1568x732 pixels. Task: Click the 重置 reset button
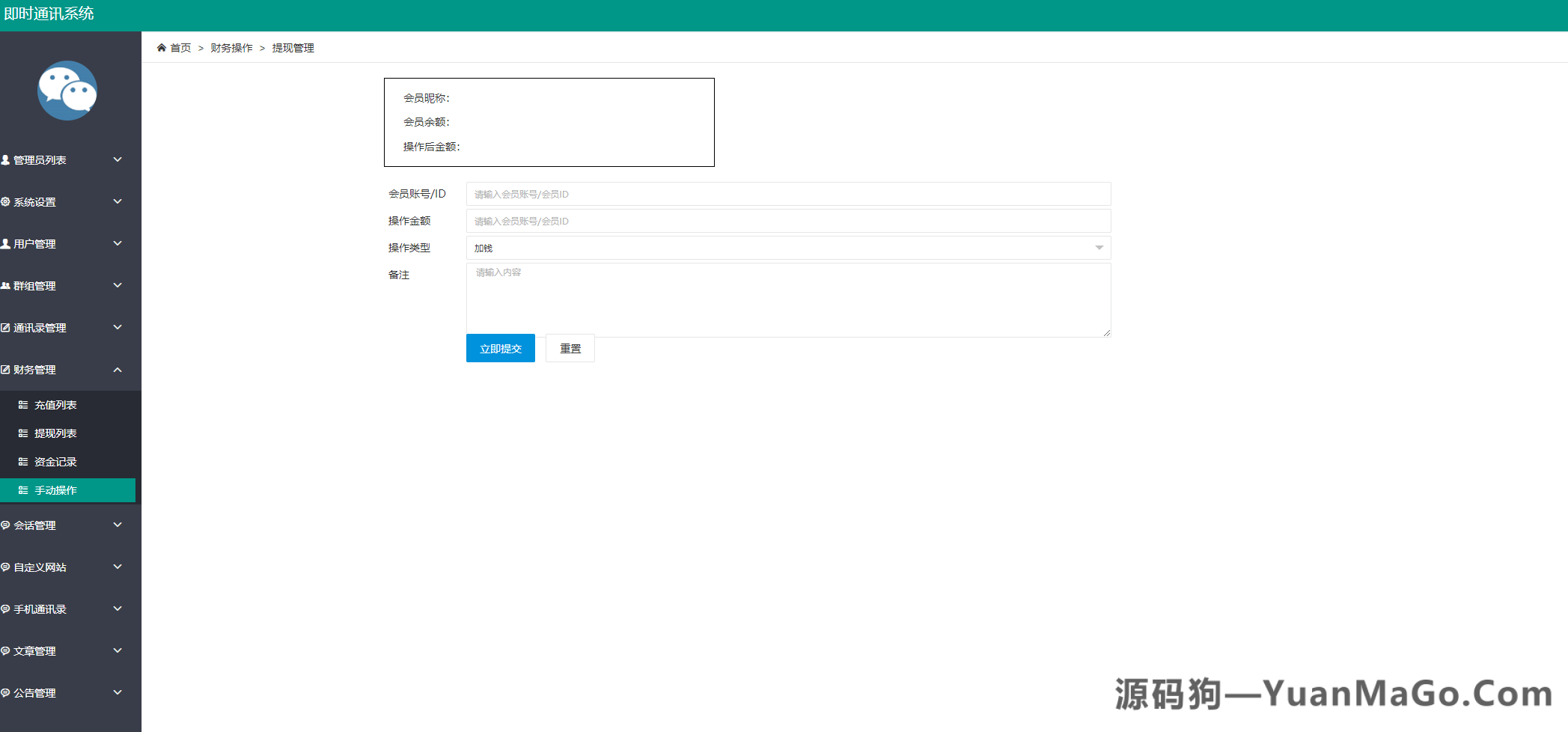tap(570, 348)
